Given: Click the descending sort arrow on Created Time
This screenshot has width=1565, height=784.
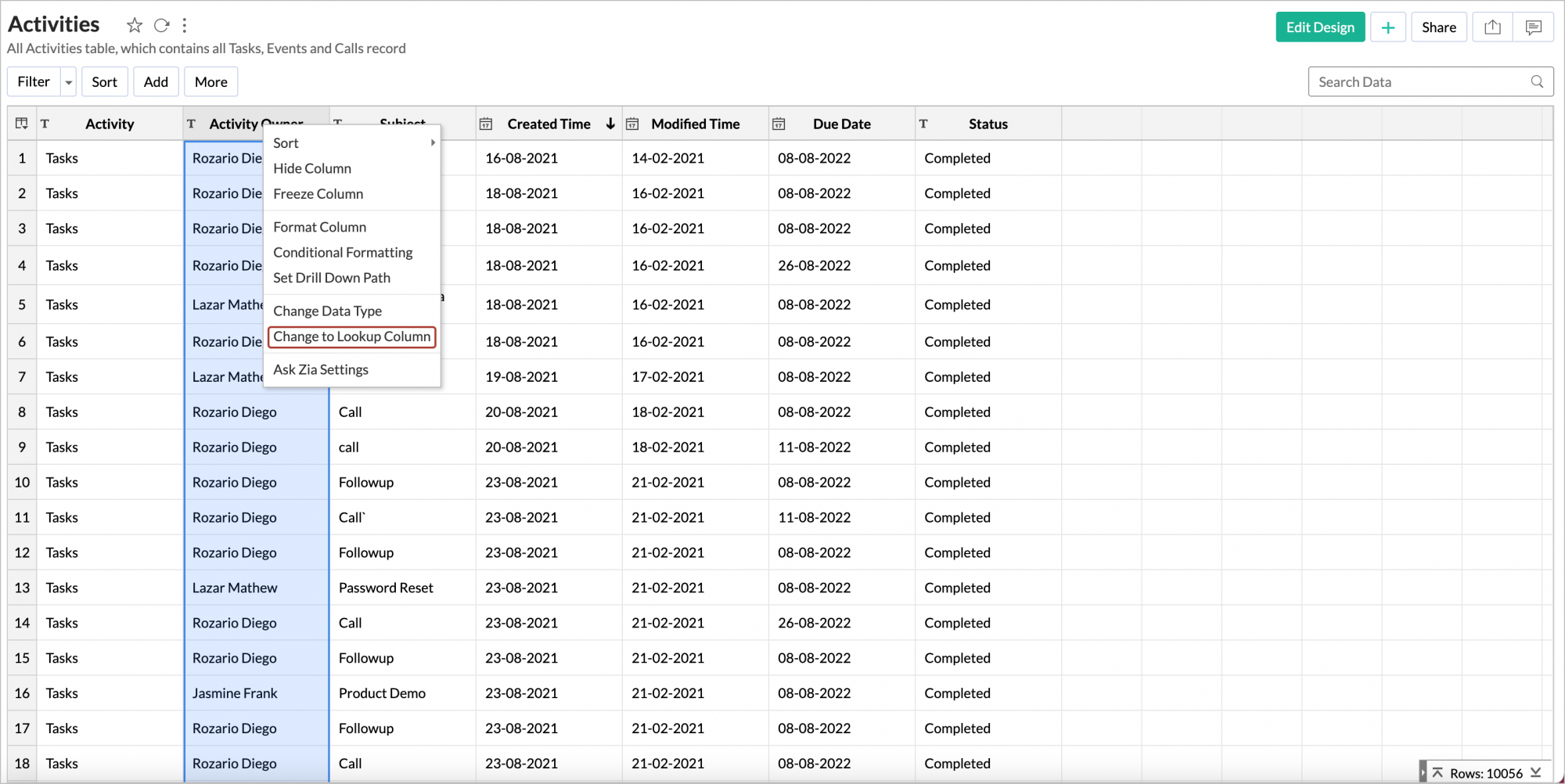Looking at the screenshot, I should [610, 123].
